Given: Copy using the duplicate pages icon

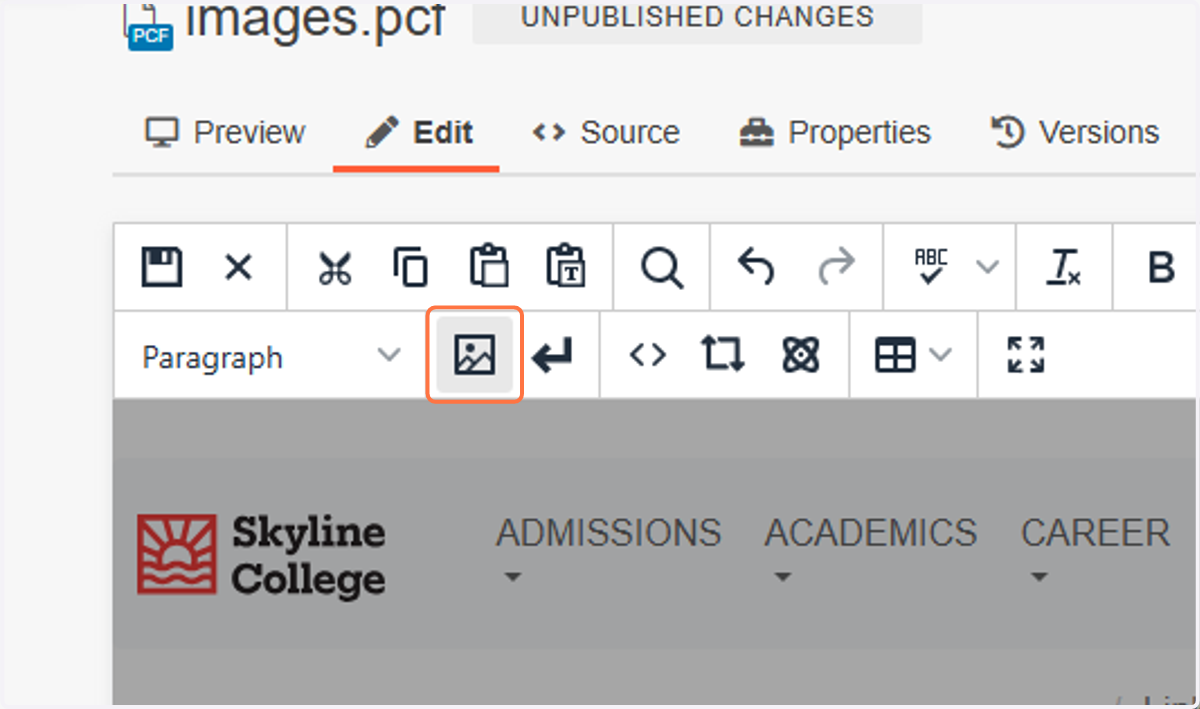Looking at the screenshot, I should pyautogui.click(x=410, y=267).
